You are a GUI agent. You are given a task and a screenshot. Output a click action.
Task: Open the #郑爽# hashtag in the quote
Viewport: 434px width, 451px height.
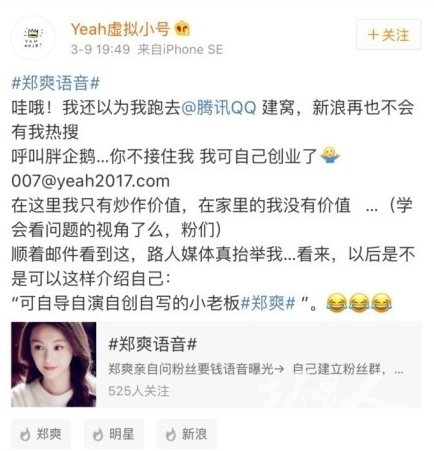[x=268, y=303]
